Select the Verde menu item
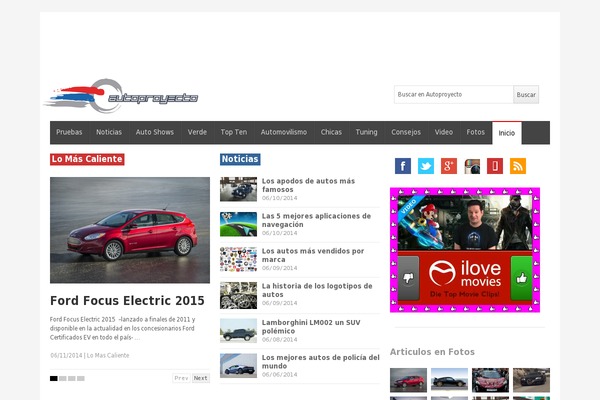The image size is (600, 400). [x=197, y=132]
